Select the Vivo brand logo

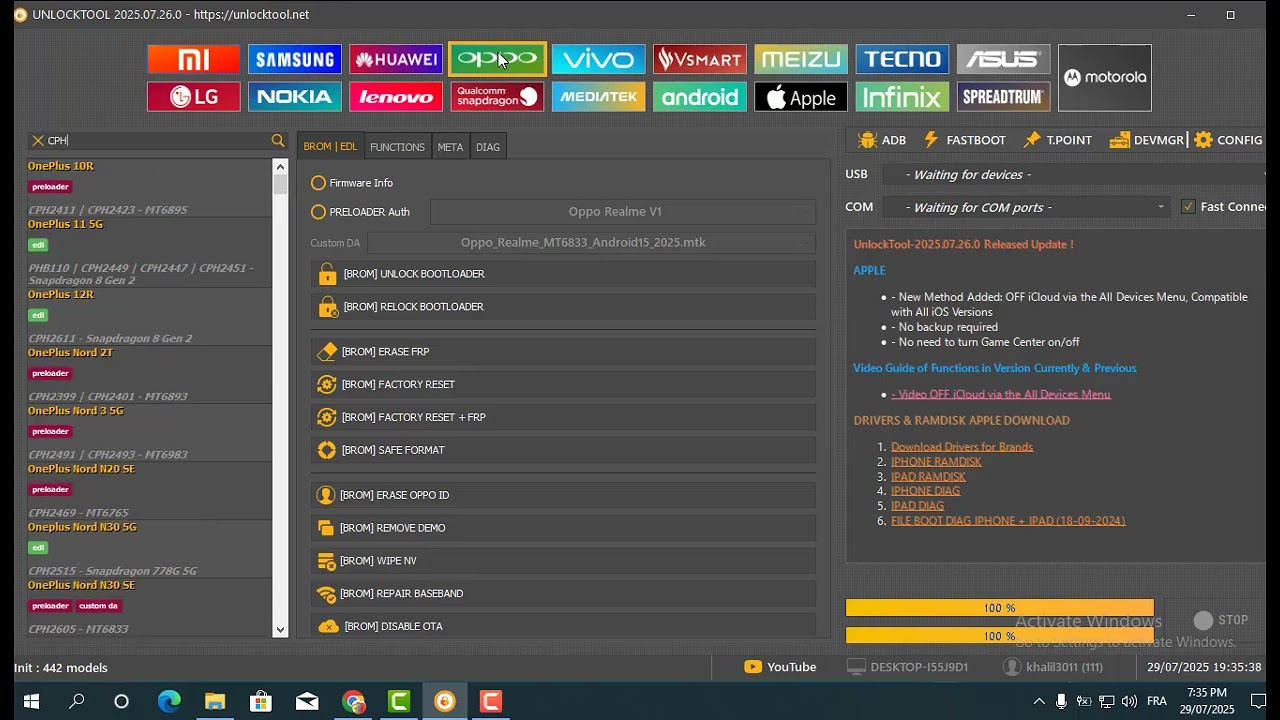(x=598, y=59)
